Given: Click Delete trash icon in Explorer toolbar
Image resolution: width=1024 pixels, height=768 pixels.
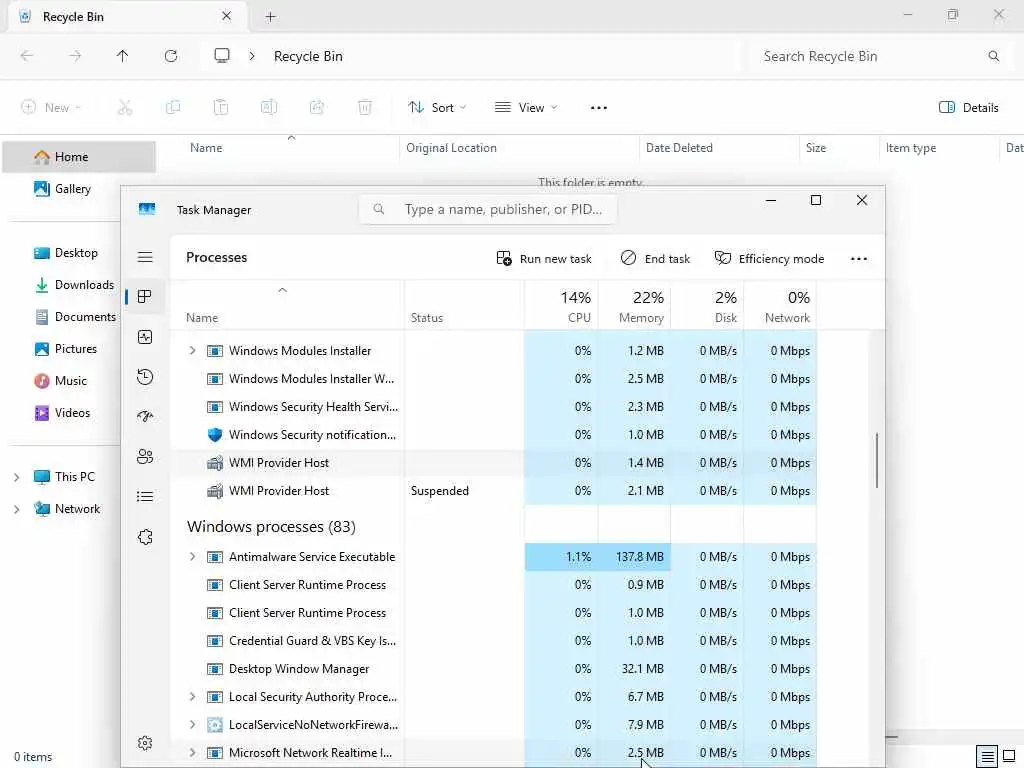Looking at the screenshot, I should coord(365,108).
